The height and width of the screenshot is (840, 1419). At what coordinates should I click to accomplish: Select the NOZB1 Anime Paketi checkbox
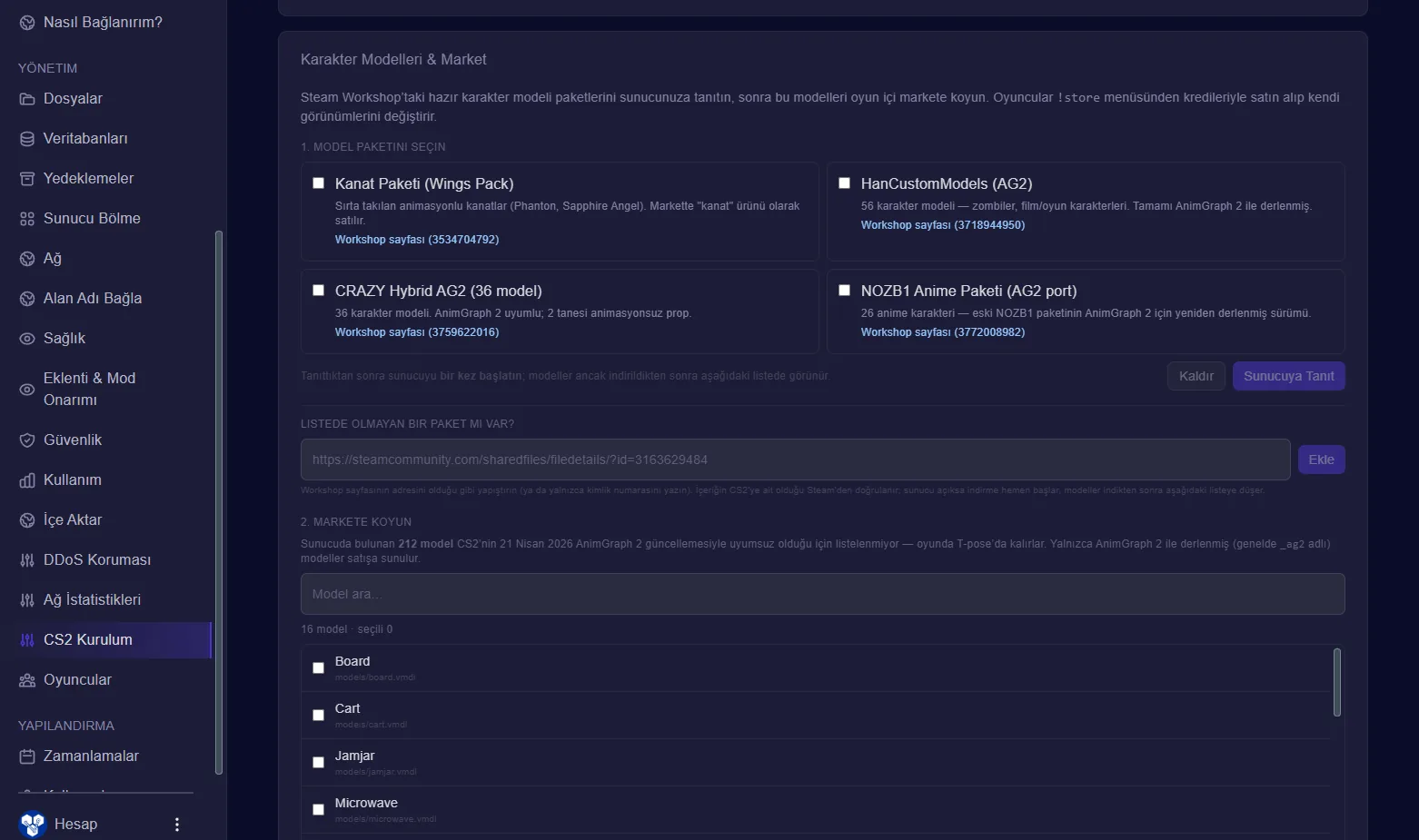[x=844, y=291]
